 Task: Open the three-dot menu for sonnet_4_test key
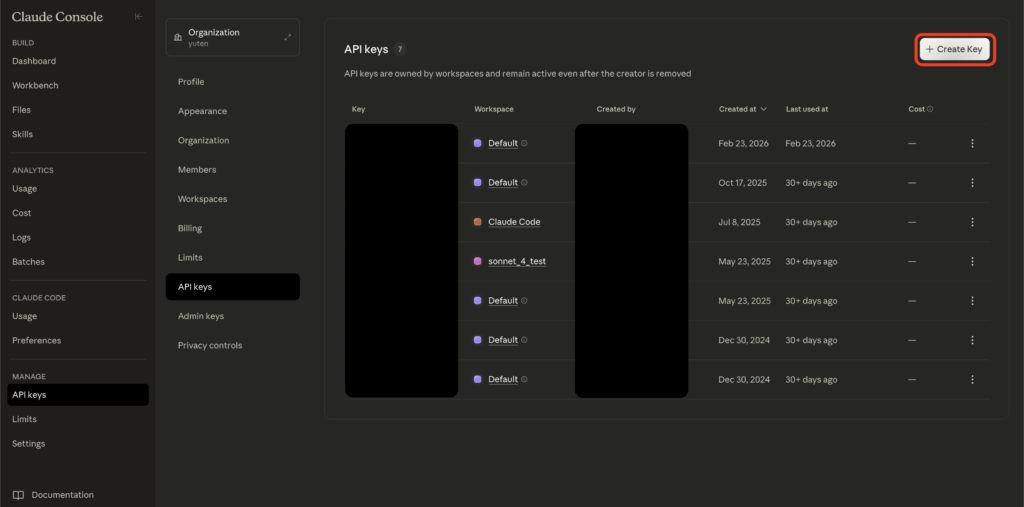[x=972, y=261]
